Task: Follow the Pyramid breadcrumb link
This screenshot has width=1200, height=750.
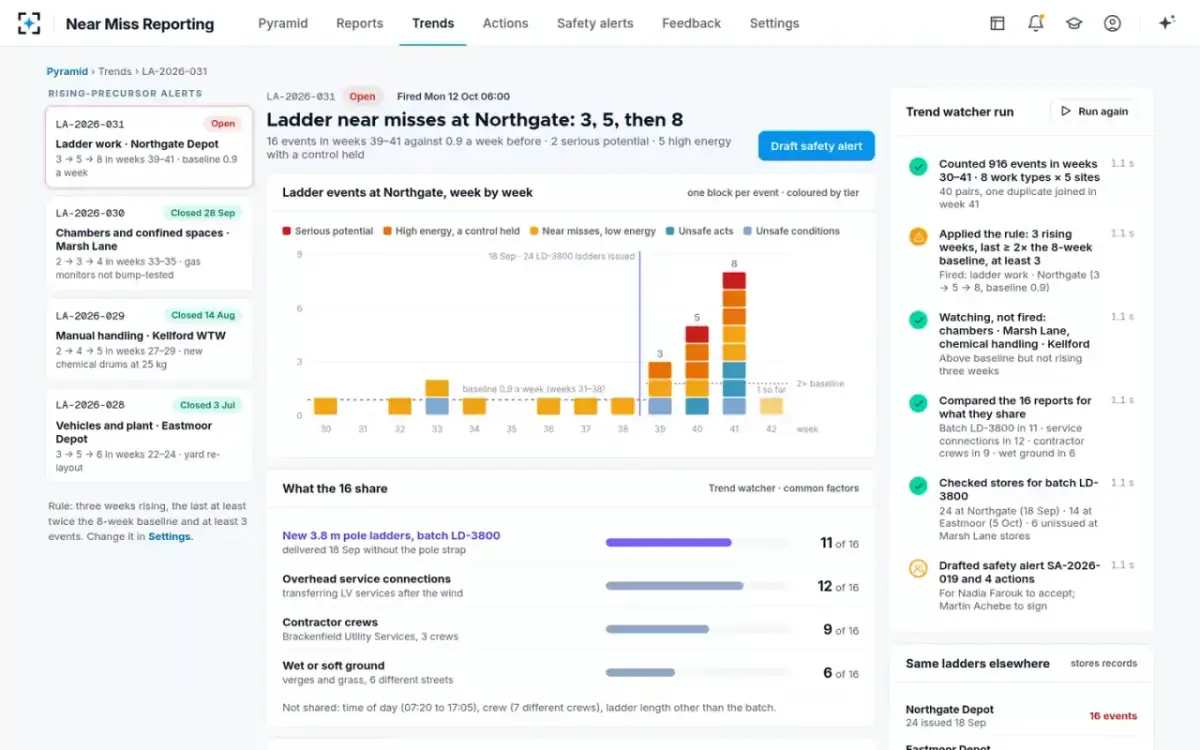Action: (x=67, y=72)
